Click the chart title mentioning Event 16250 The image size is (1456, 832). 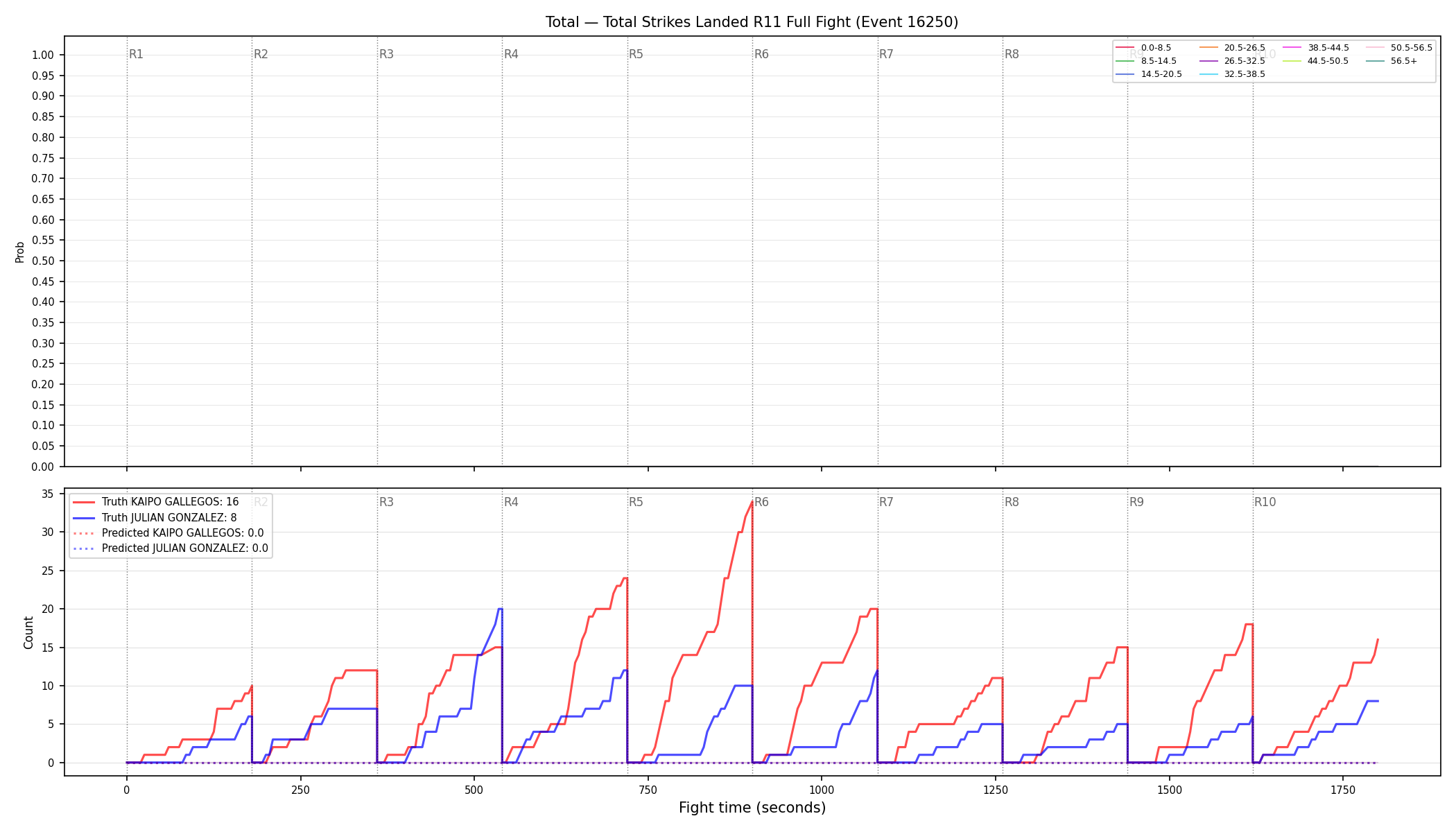point(752,22)
